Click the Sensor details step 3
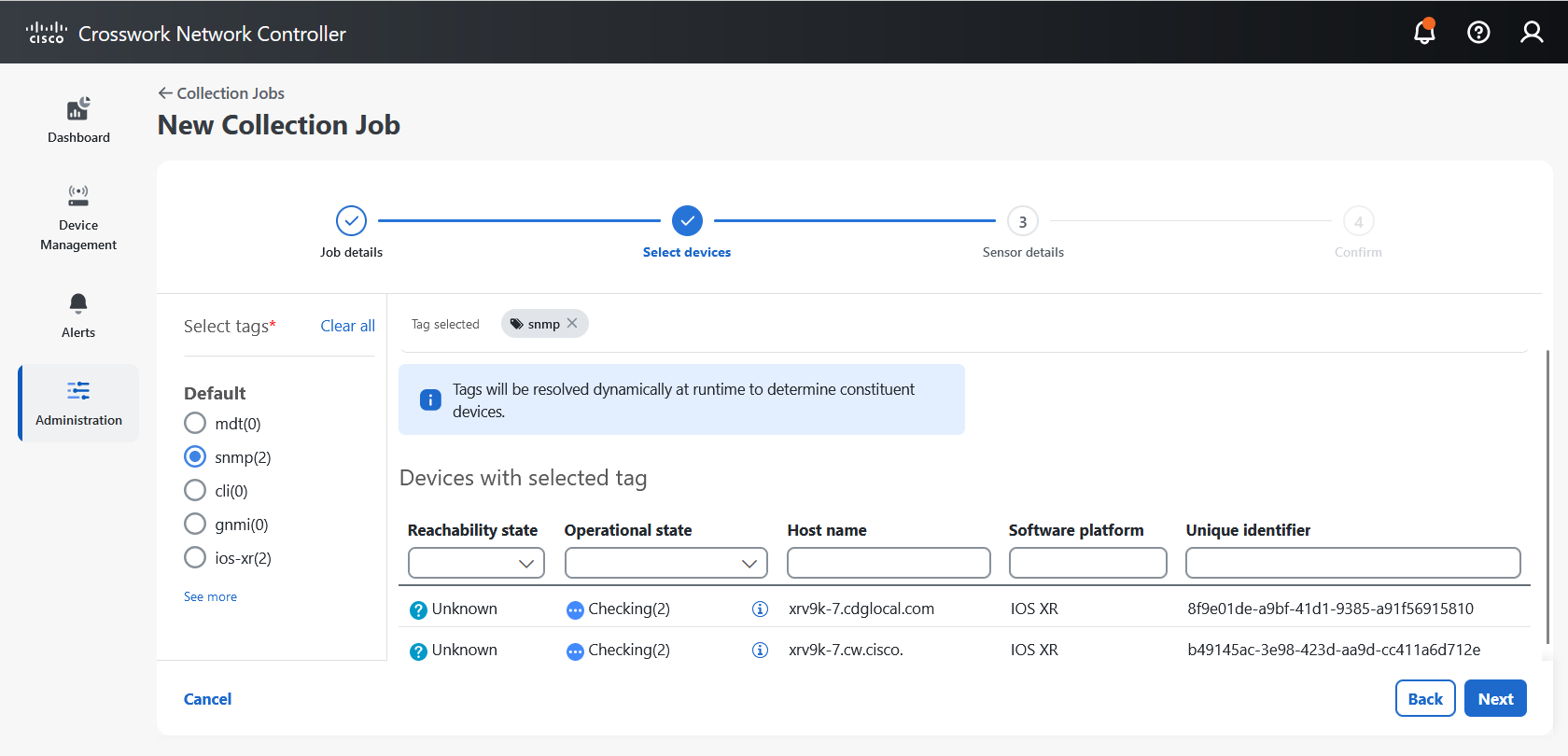The height and width of the screenshot is (756, 1568). coord(1023,221)
